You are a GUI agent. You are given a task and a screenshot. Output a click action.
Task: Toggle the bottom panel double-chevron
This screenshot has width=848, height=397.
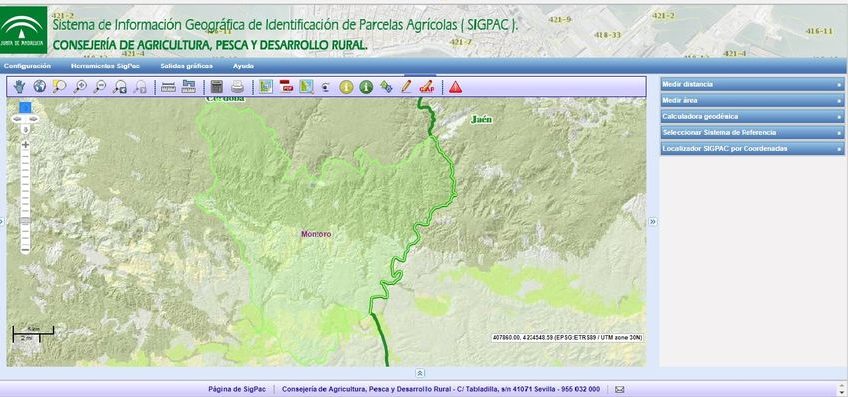(420, 373)
